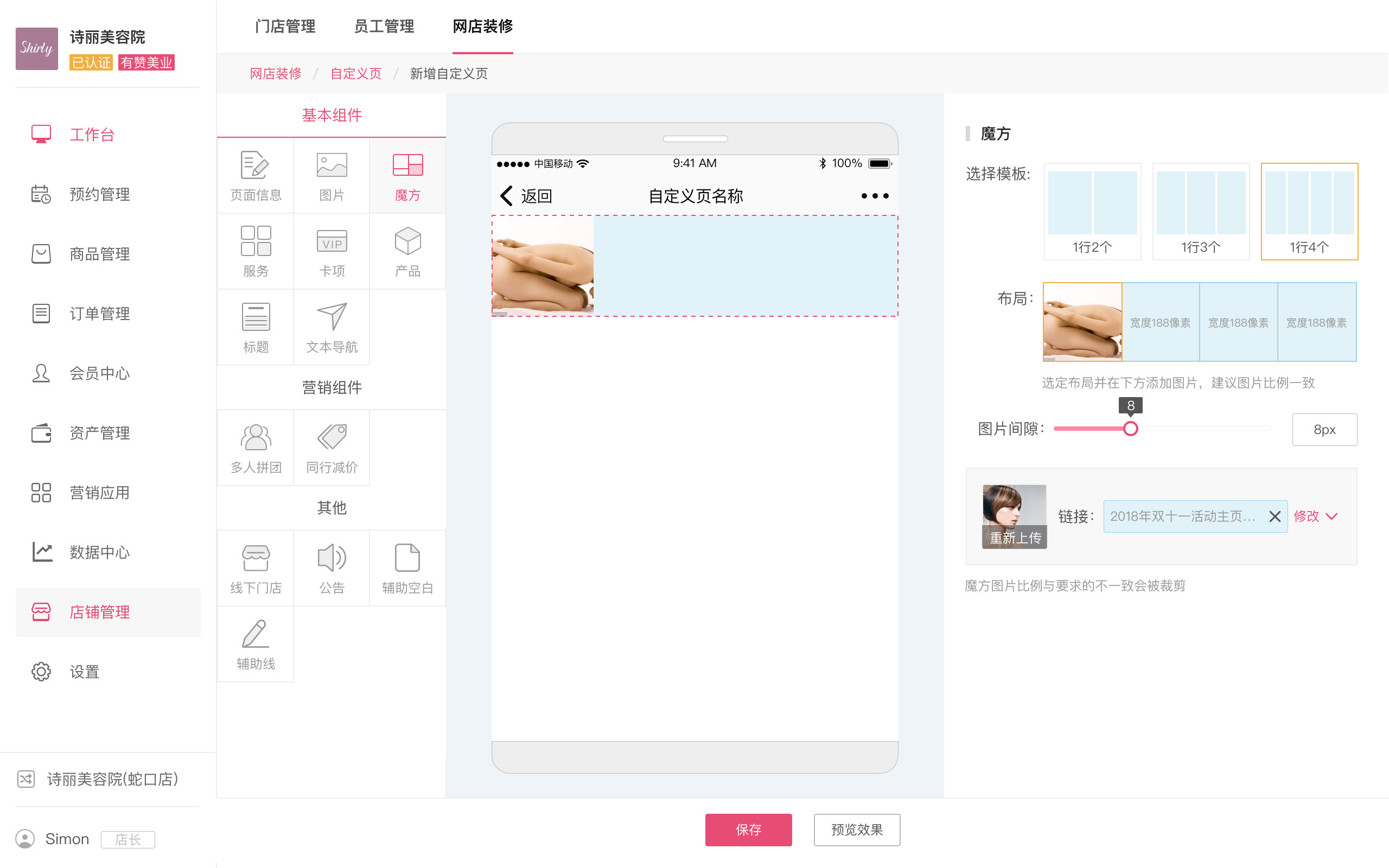The width and height of the screenshot is (1389, 868).
Task: Click the 店长 role badge
Action: [x=128, y=839]
